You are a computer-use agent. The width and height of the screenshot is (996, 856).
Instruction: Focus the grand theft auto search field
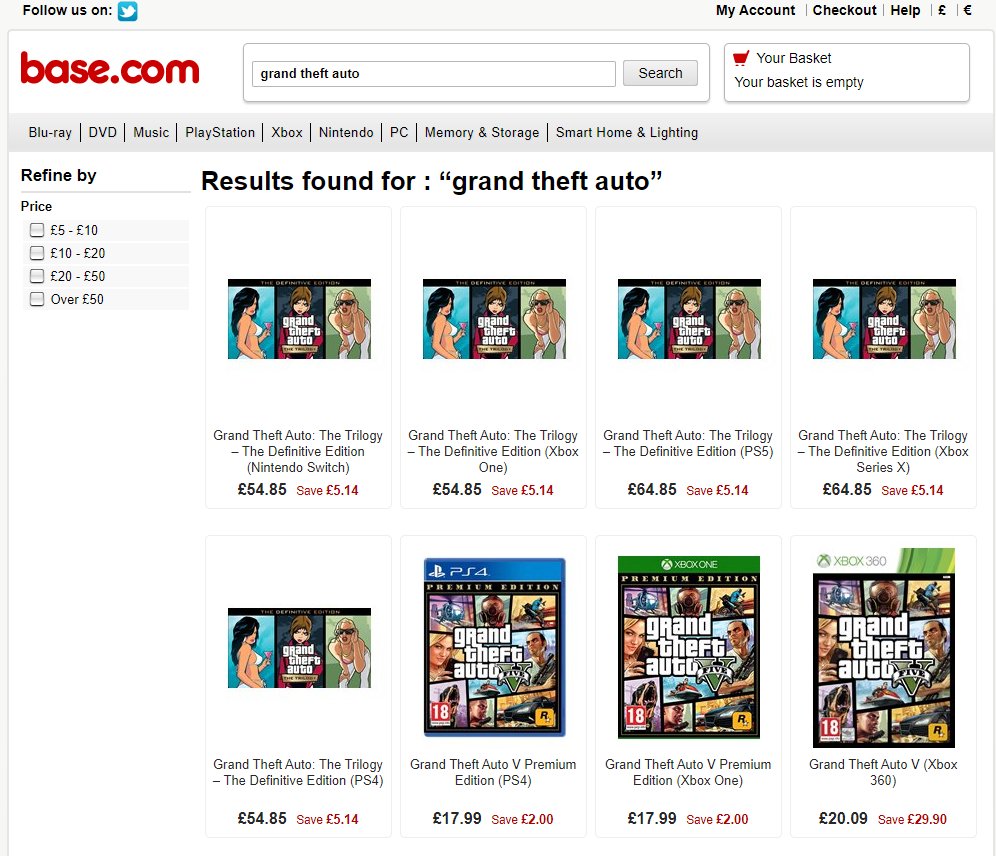tap(434, 74)
